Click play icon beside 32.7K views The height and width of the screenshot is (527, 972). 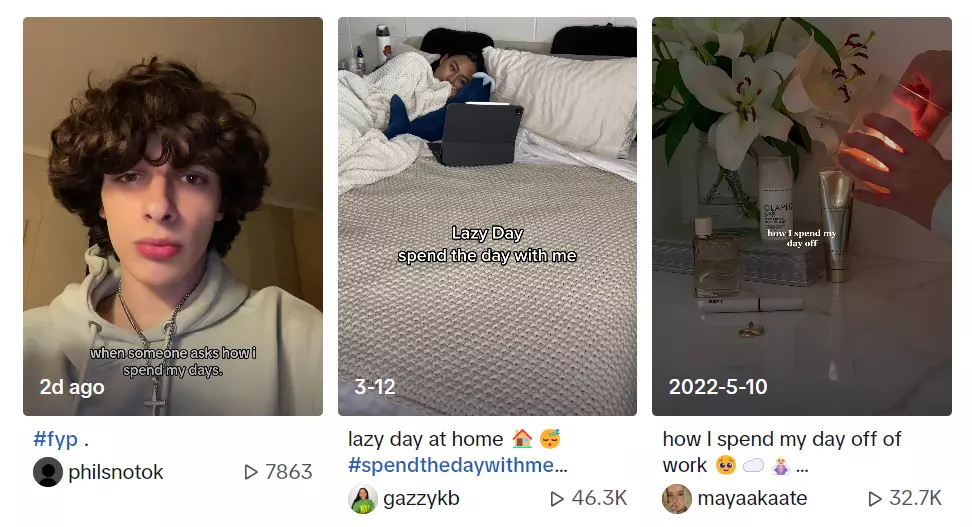(875, 498)
